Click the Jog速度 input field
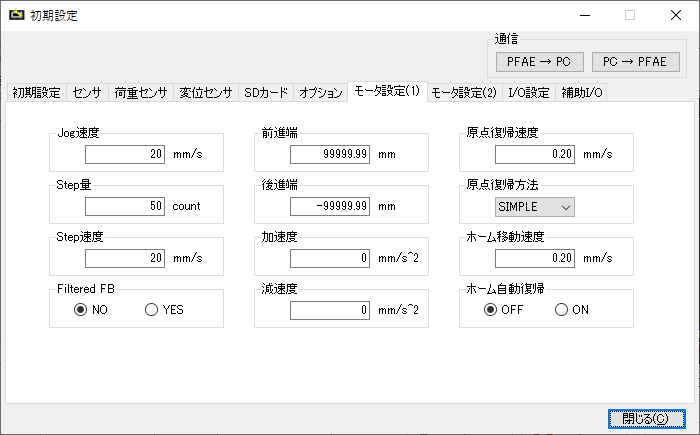Viewport: 700px width, 435px height. click(x=125, y=155)
